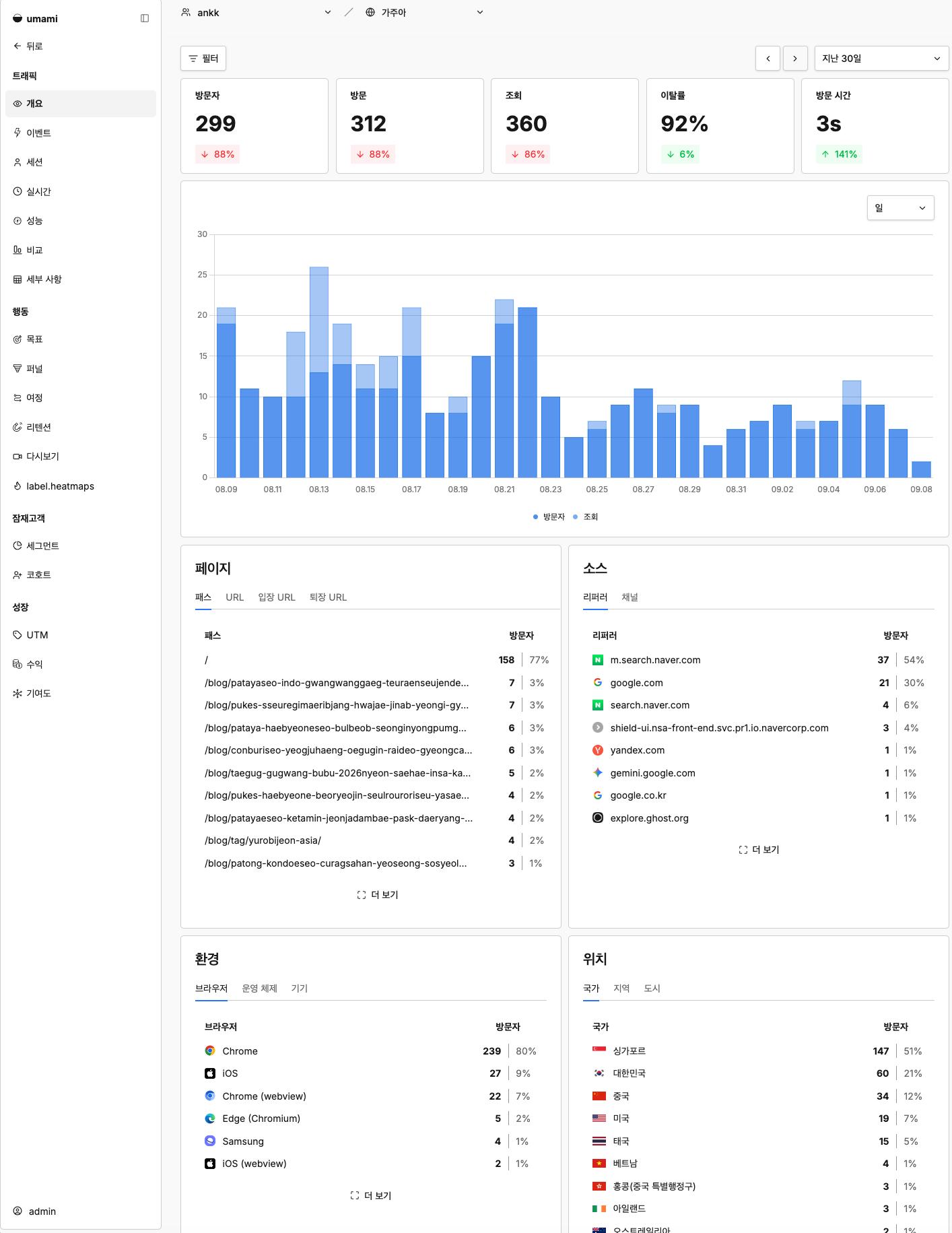Expand 더 보기 under the 환경 panel
The image size is (952, 1233).
click(x=371, y=1195)
